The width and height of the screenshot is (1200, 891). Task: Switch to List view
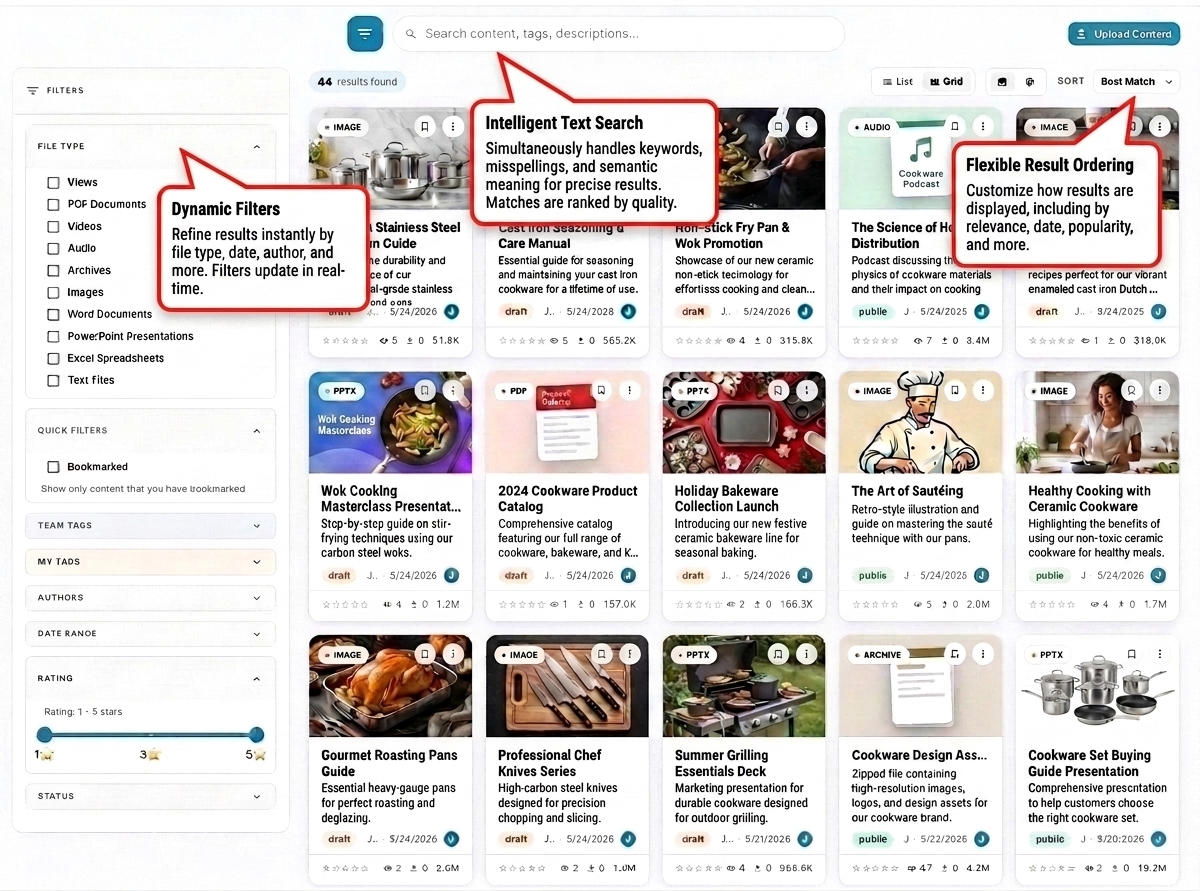coord(897,82)
